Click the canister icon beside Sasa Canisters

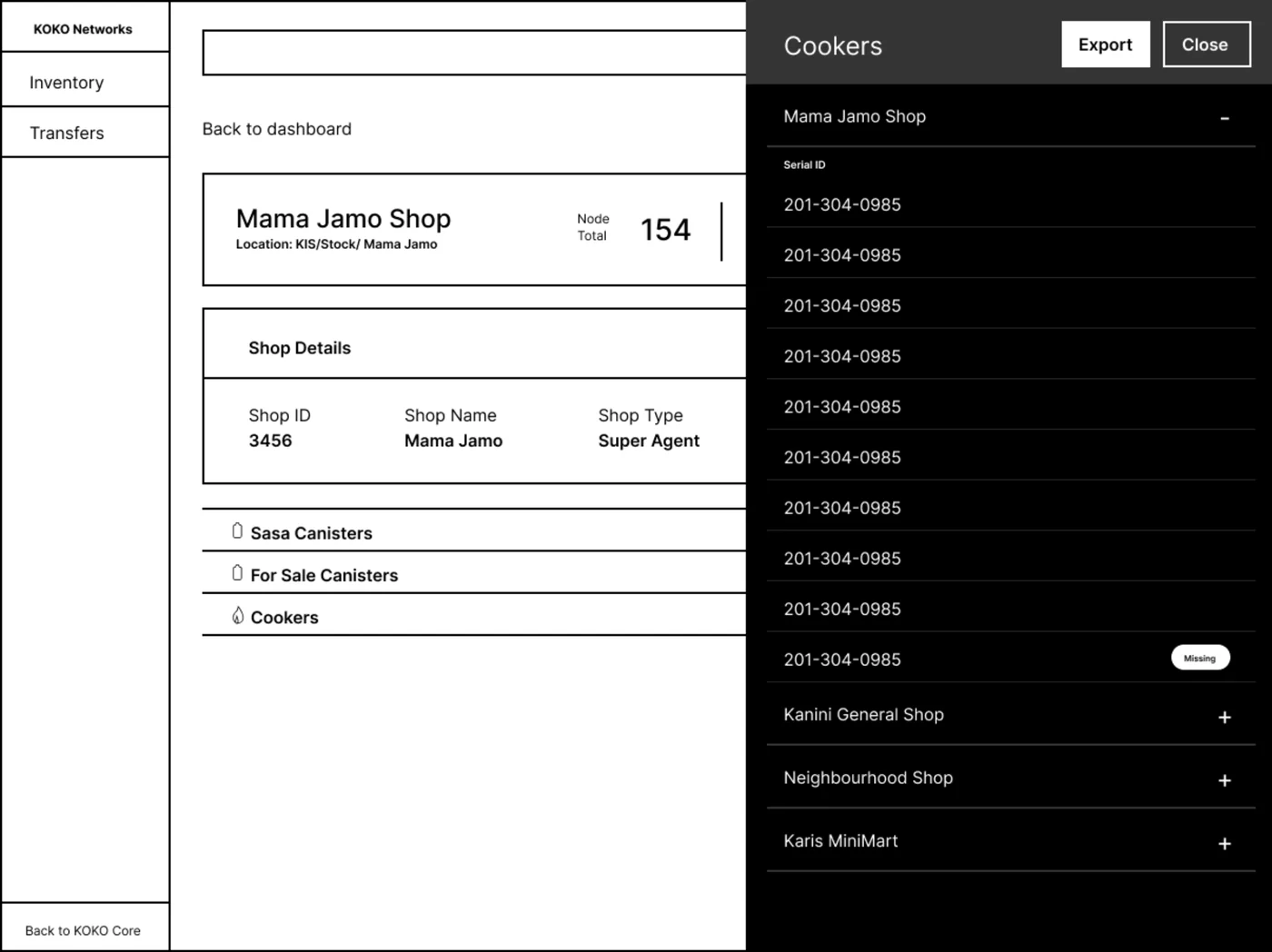pyautogui.click(x=237, y=531)
